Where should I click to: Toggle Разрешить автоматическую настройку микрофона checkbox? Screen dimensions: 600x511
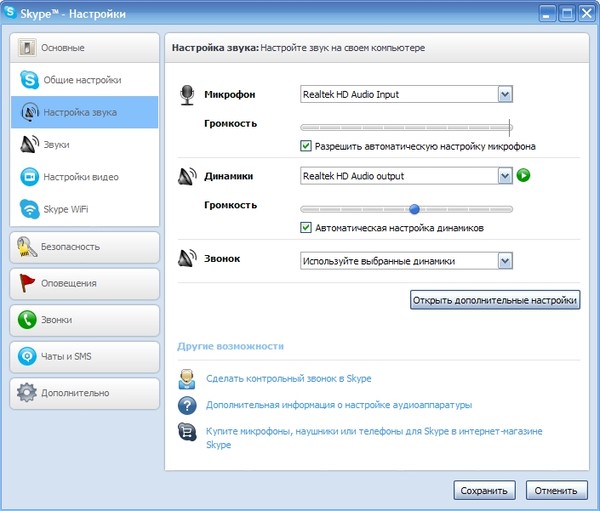tap(306, 146)
